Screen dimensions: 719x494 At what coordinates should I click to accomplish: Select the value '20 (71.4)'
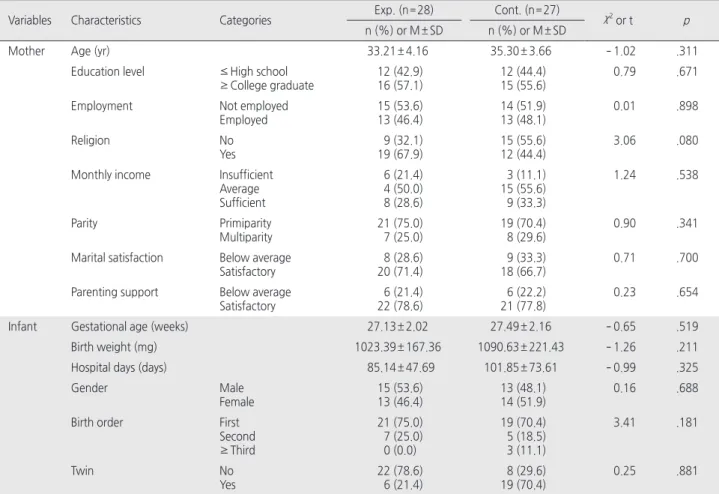click(400, 272)
